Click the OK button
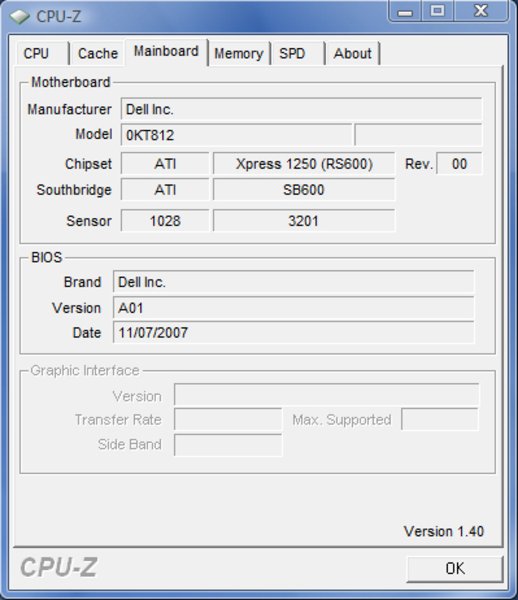Viewport: 518px width, 600px height. pos(455,569)
